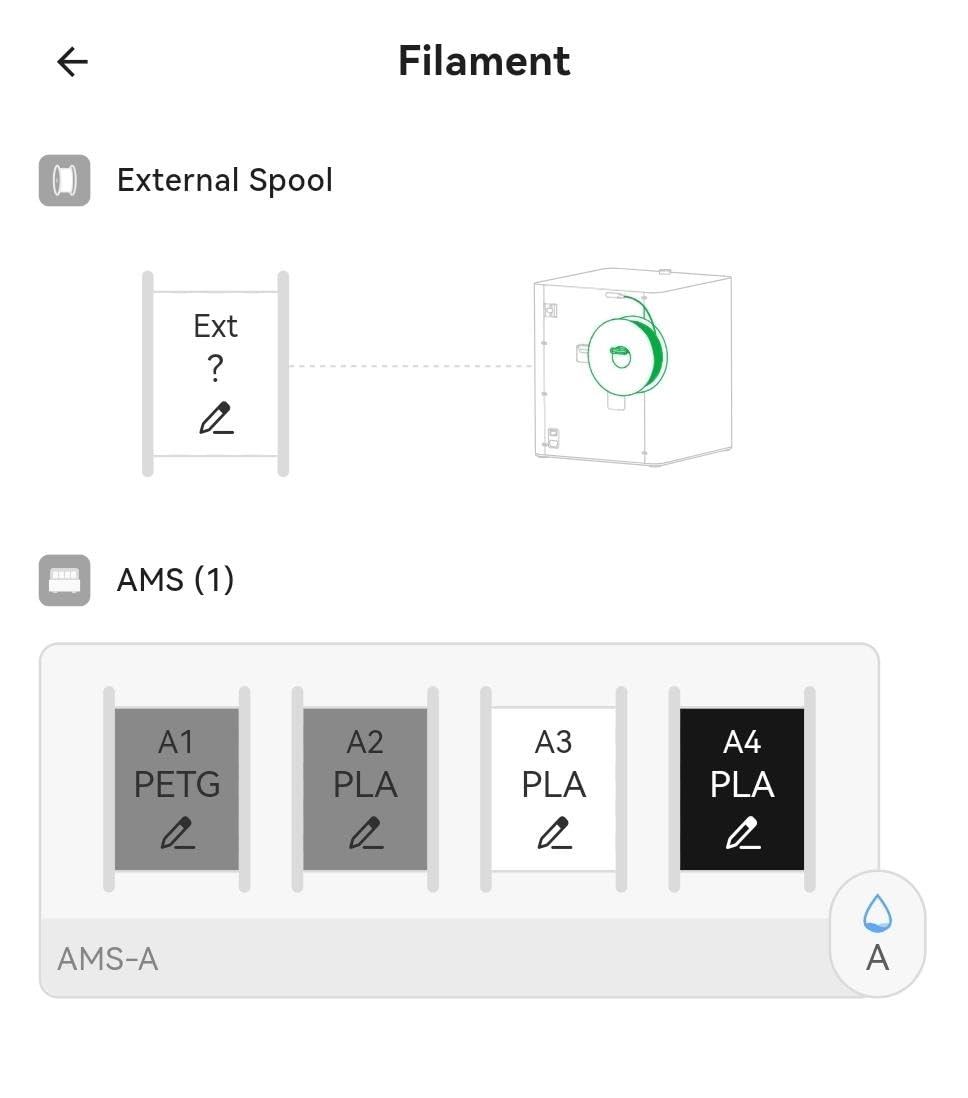Choose the black A4 label in its swatch
This screenshot has width=968, height=1098.
[x=742, y=742]
